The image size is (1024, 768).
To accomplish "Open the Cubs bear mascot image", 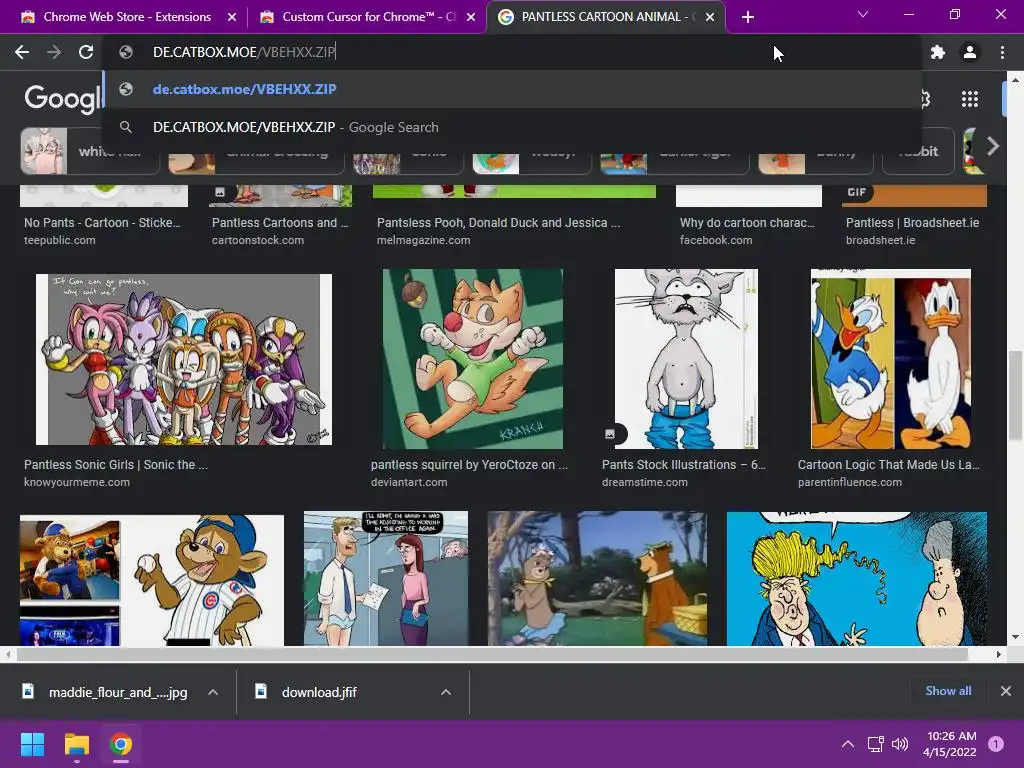I will 152,580.
